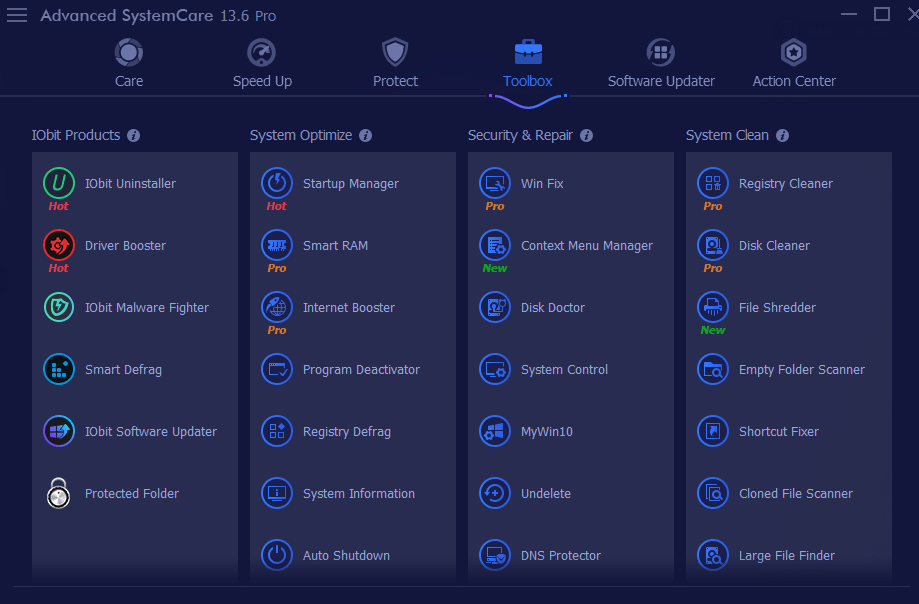Viewport: 919px width, 604px height.
Task: Launch the DNS Protector tool
Action: coord(494,555)
